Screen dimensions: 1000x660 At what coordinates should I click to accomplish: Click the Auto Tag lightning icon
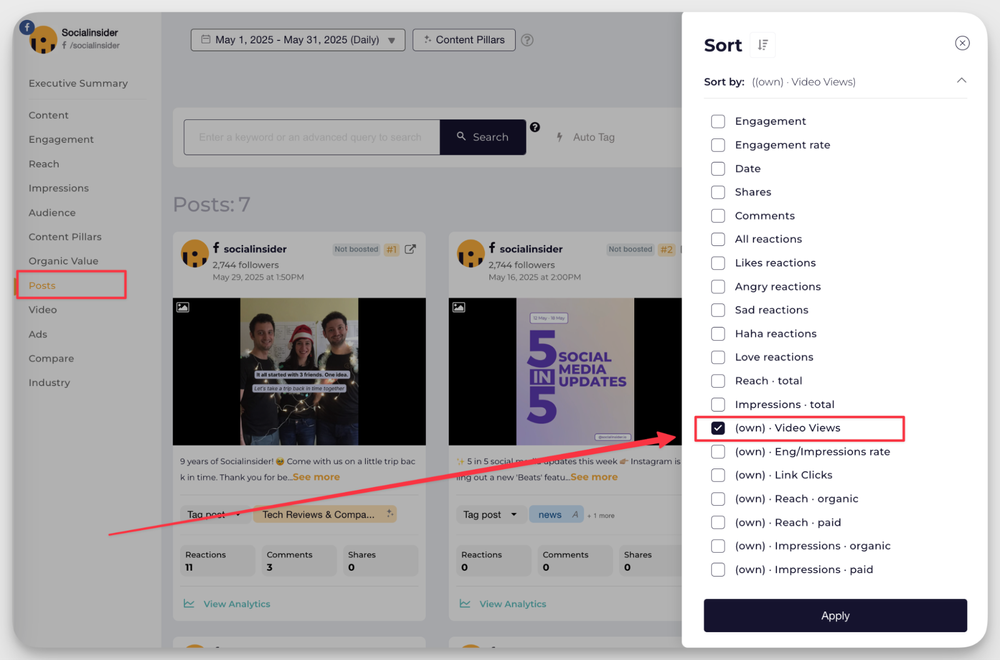tap(560, 137)
